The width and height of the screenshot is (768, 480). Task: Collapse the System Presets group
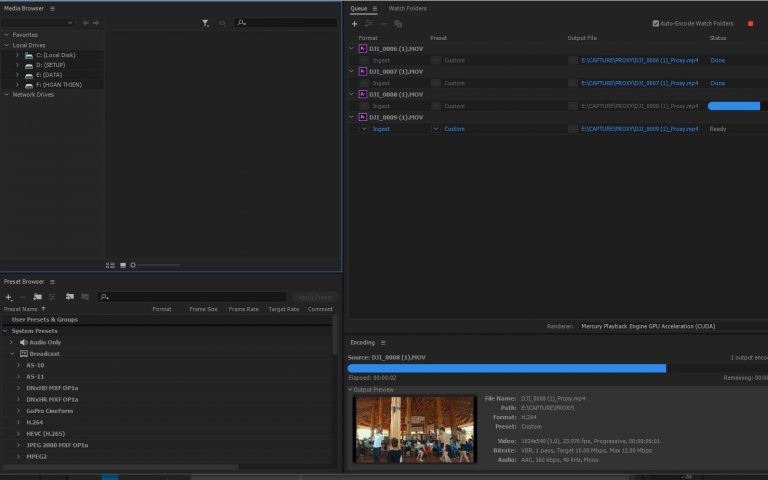point(5,331)
